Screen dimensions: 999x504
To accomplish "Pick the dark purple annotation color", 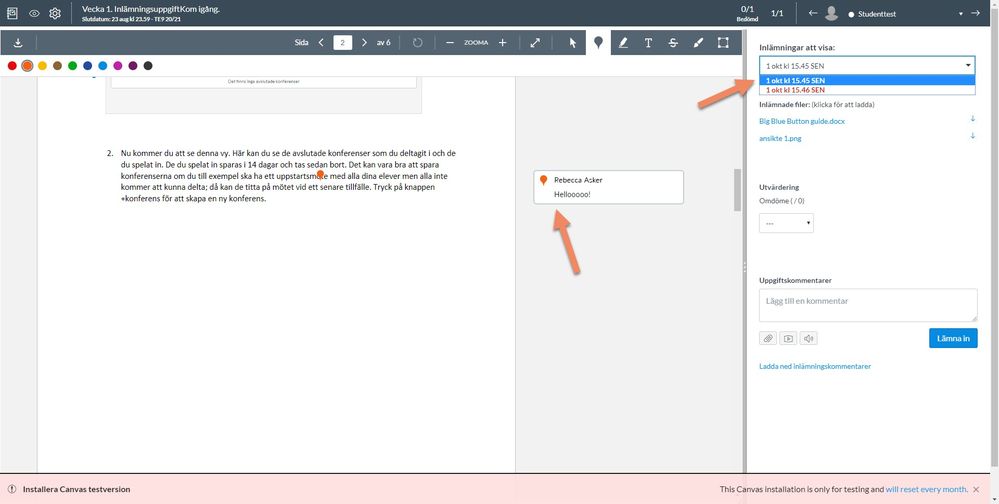I will [133, 66].
